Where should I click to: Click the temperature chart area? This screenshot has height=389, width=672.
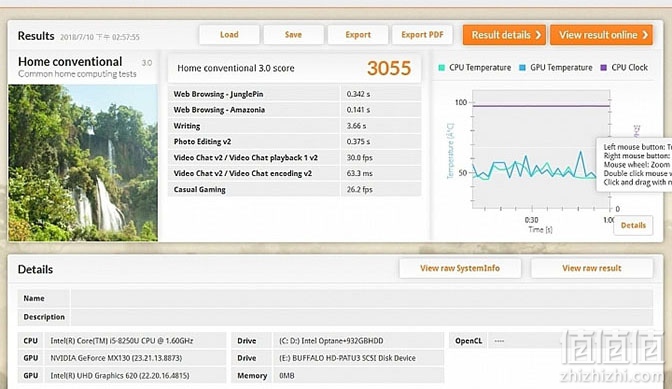pos(541,149)
